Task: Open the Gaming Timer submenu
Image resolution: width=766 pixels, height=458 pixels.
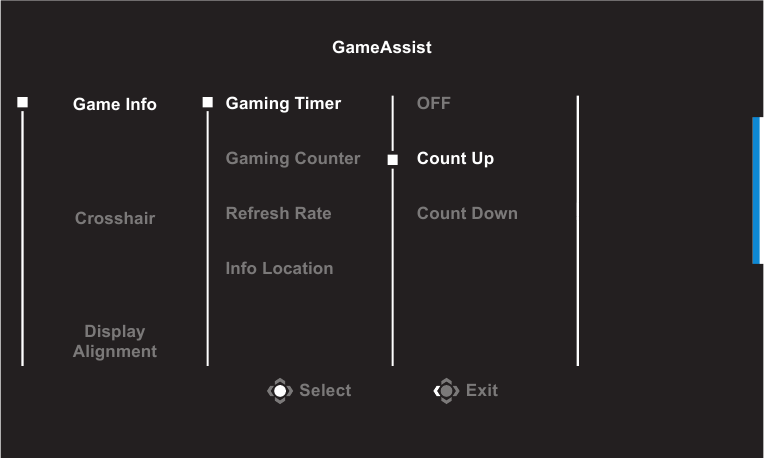Action: pos(283,104)
